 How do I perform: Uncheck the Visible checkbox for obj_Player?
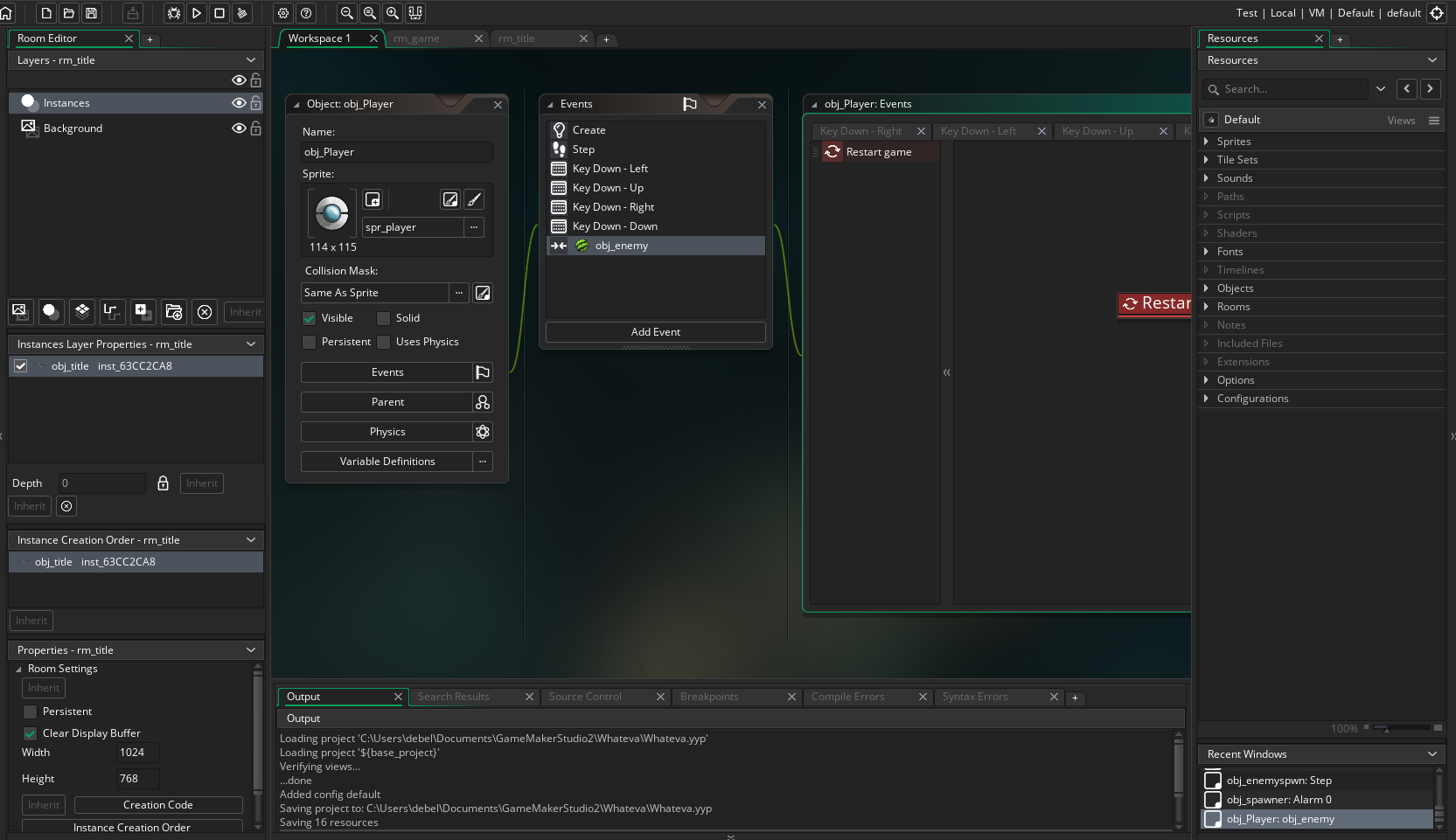[310, 318]
